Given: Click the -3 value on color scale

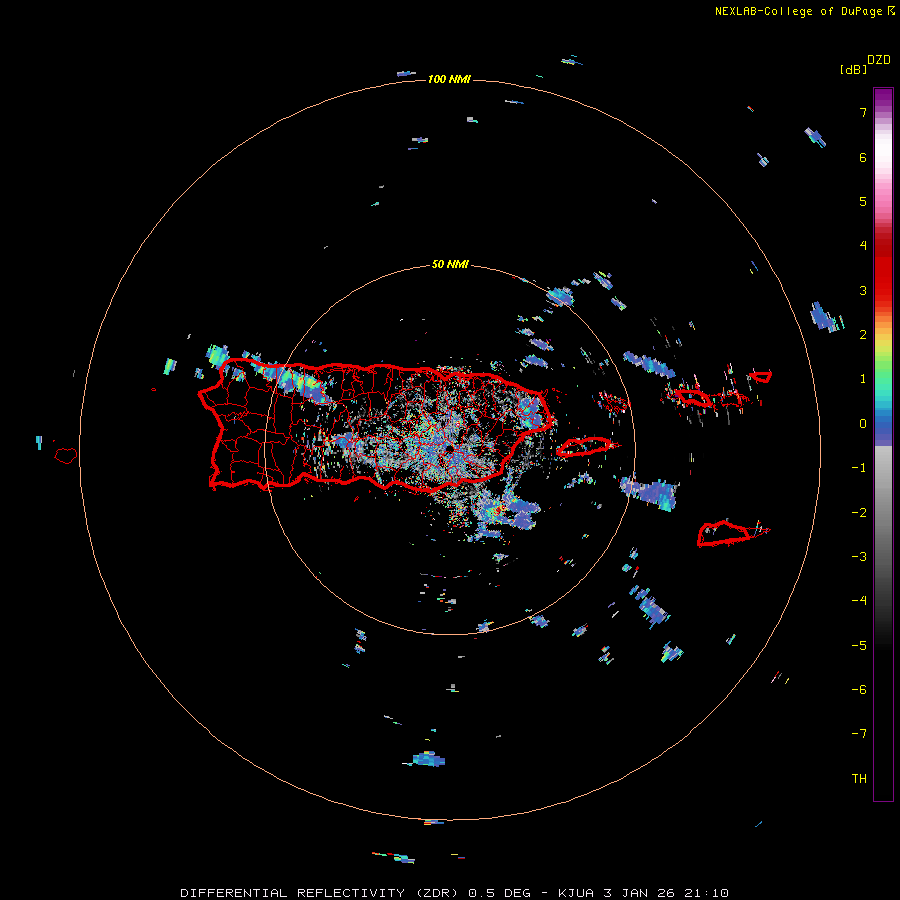Looking at the screenshot, I should (x=859, y=557).
